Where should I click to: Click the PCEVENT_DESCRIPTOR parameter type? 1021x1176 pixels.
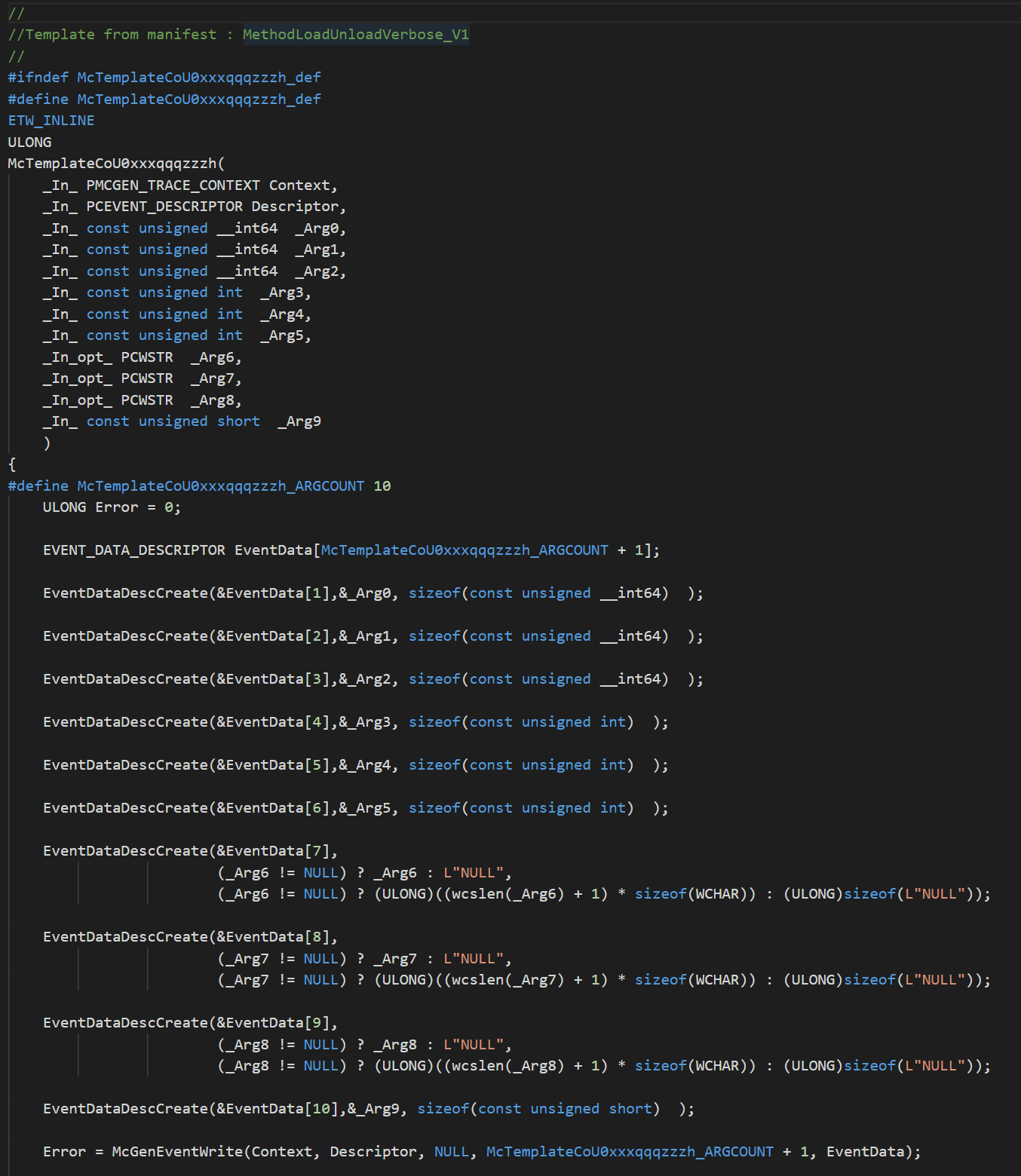[164, 207]
